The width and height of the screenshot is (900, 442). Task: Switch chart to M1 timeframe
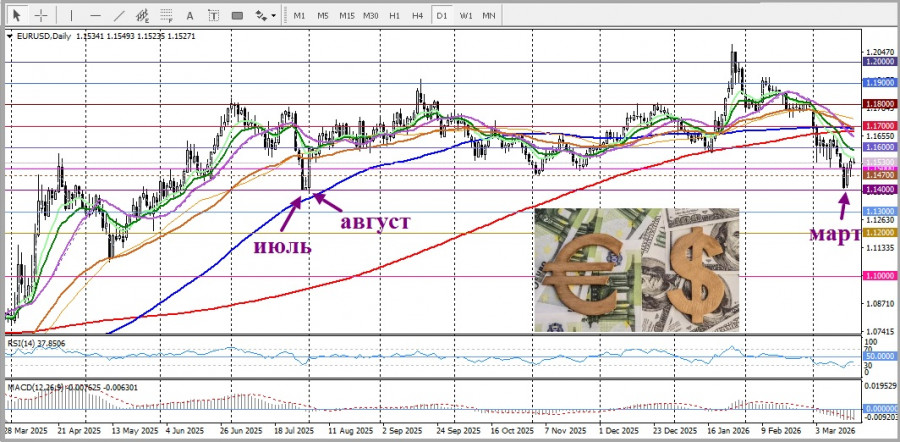299,15
